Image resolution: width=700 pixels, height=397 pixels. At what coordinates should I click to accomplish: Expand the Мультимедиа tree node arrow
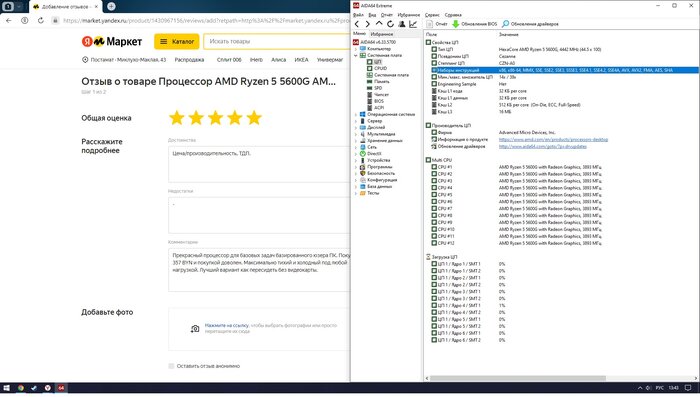coord(356,134)
